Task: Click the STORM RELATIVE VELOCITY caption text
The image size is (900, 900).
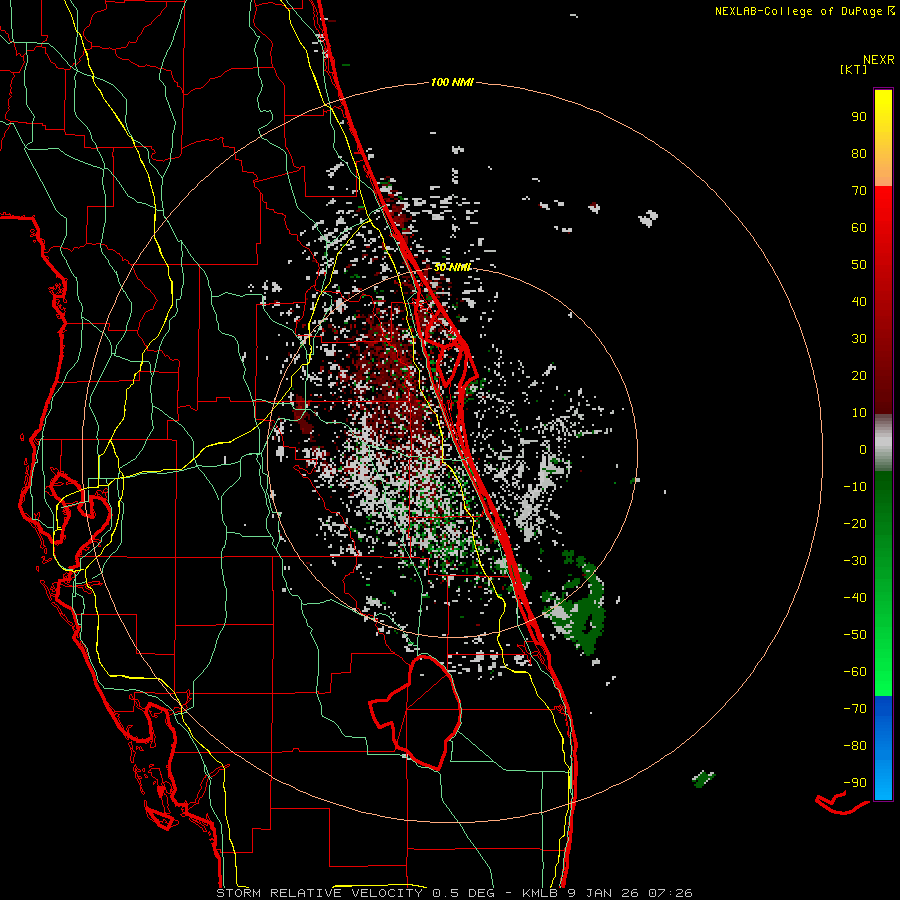Action: [x=319, y=893]
